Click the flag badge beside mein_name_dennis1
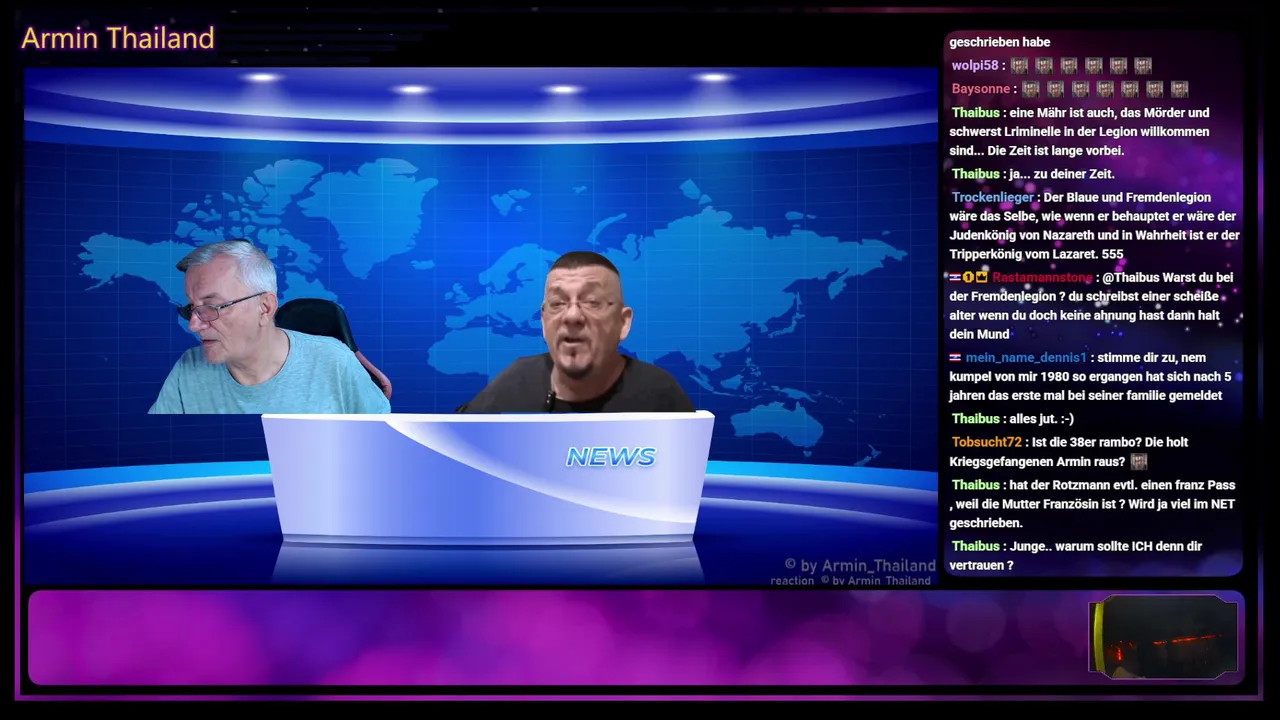Screen dimensions: 1280x720 (x=955, y=357)
